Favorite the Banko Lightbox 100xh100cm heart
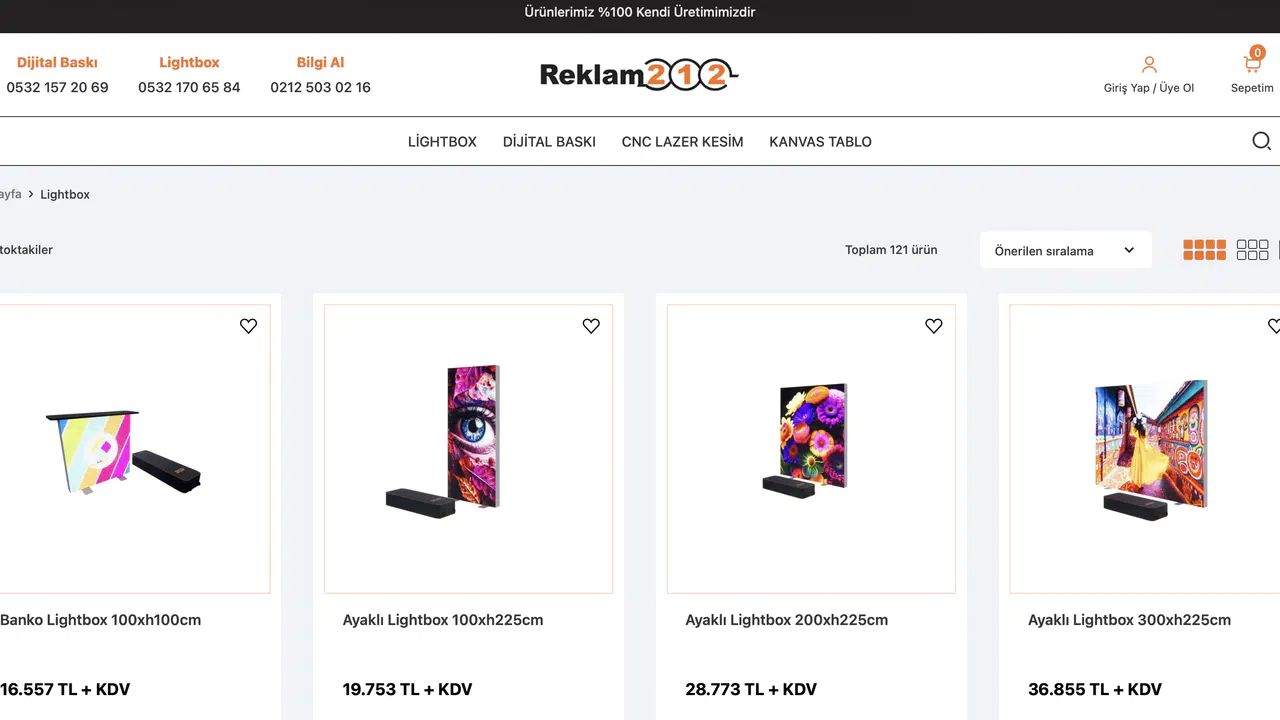This screenshot has width=1280, height=720. (248, 326)
